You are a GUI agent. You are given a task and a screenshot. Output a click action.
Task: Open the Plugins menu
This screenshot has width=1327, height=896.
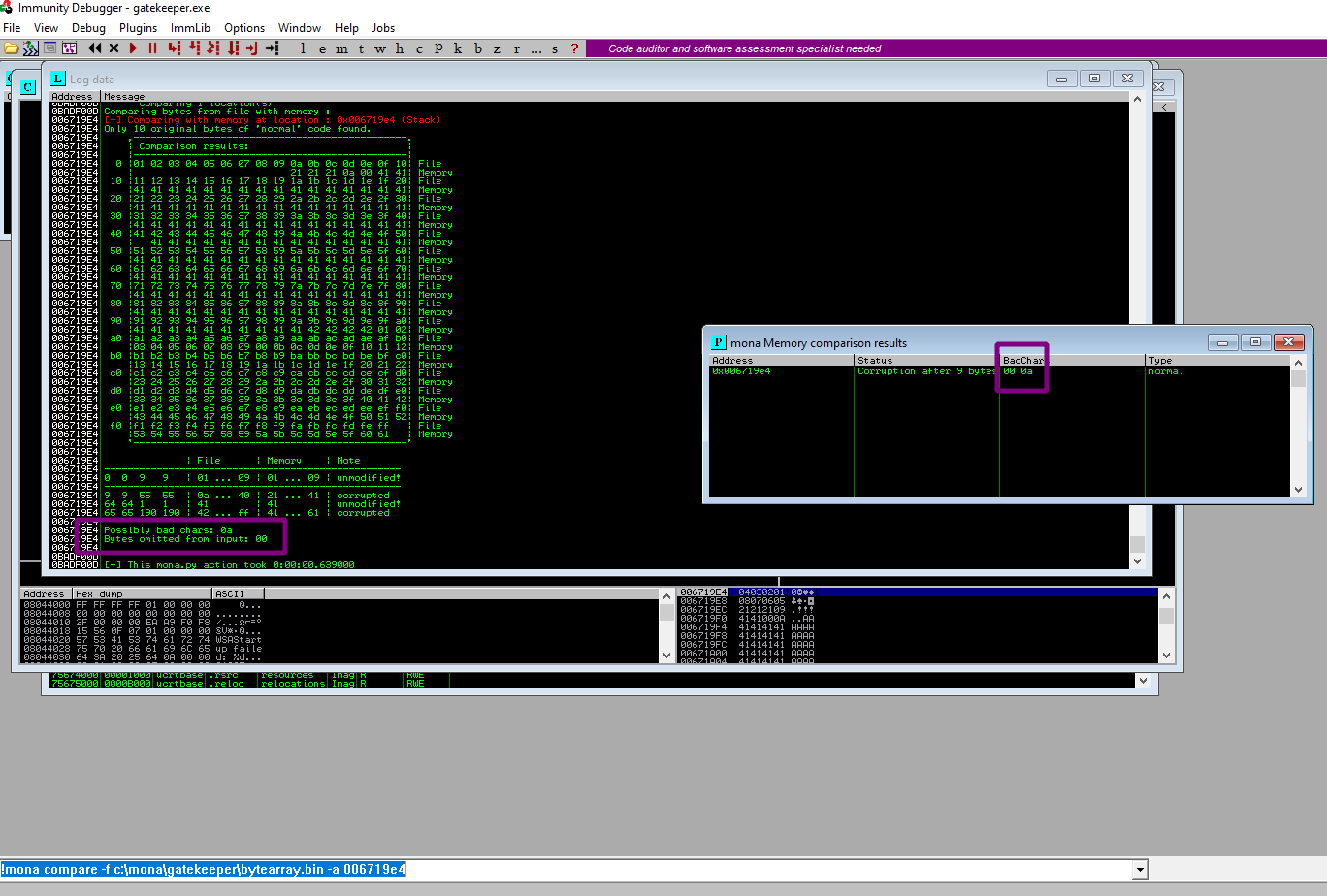[x=138, y=28]
